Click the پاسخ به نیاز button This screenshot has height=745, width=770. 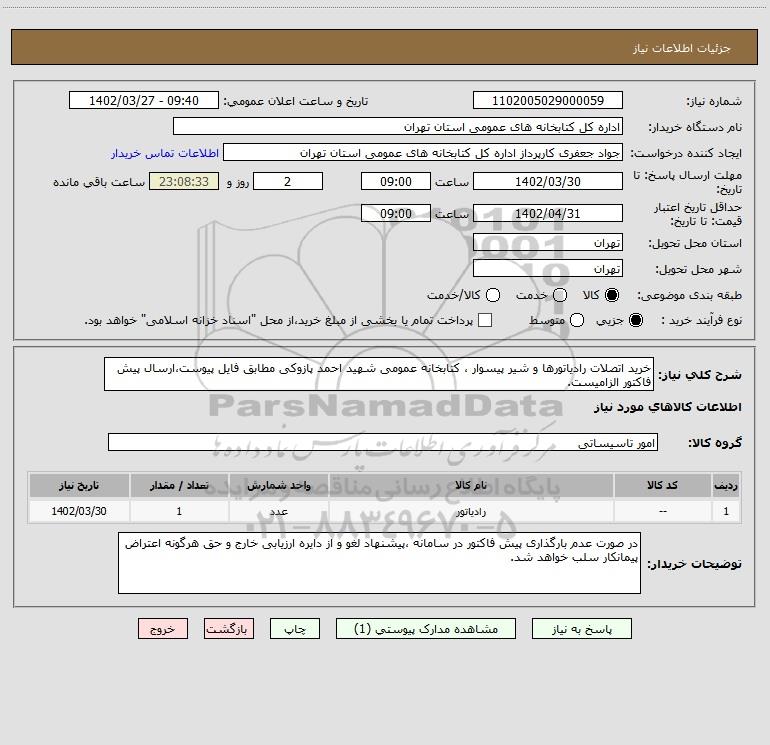[x=581, y=629]
